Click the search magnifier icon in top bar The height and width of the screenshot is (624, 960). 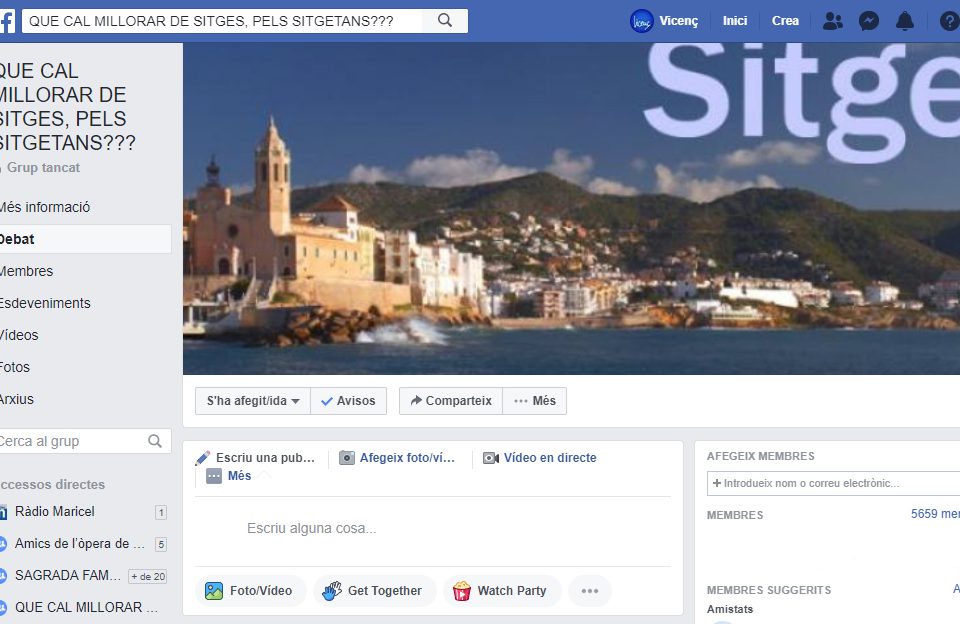445,20
